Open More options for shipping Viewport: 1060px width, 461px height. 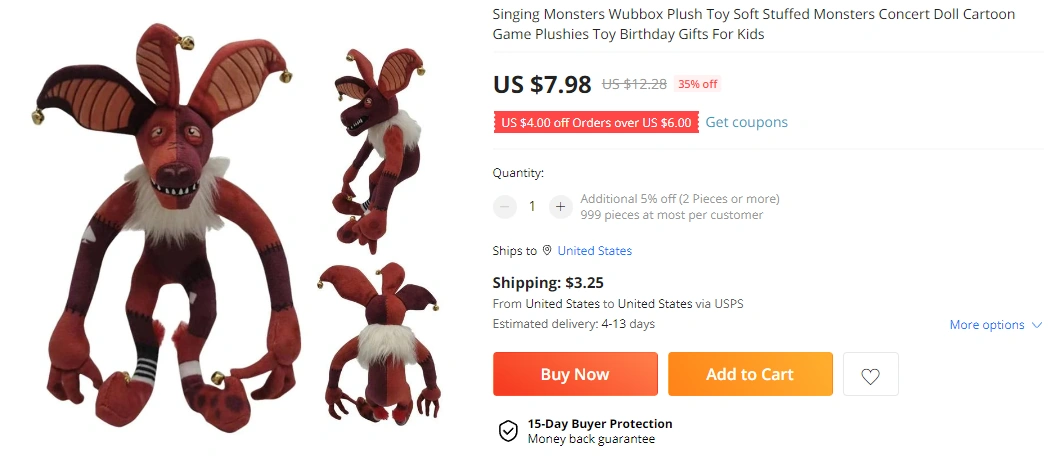tap(986, 325)
